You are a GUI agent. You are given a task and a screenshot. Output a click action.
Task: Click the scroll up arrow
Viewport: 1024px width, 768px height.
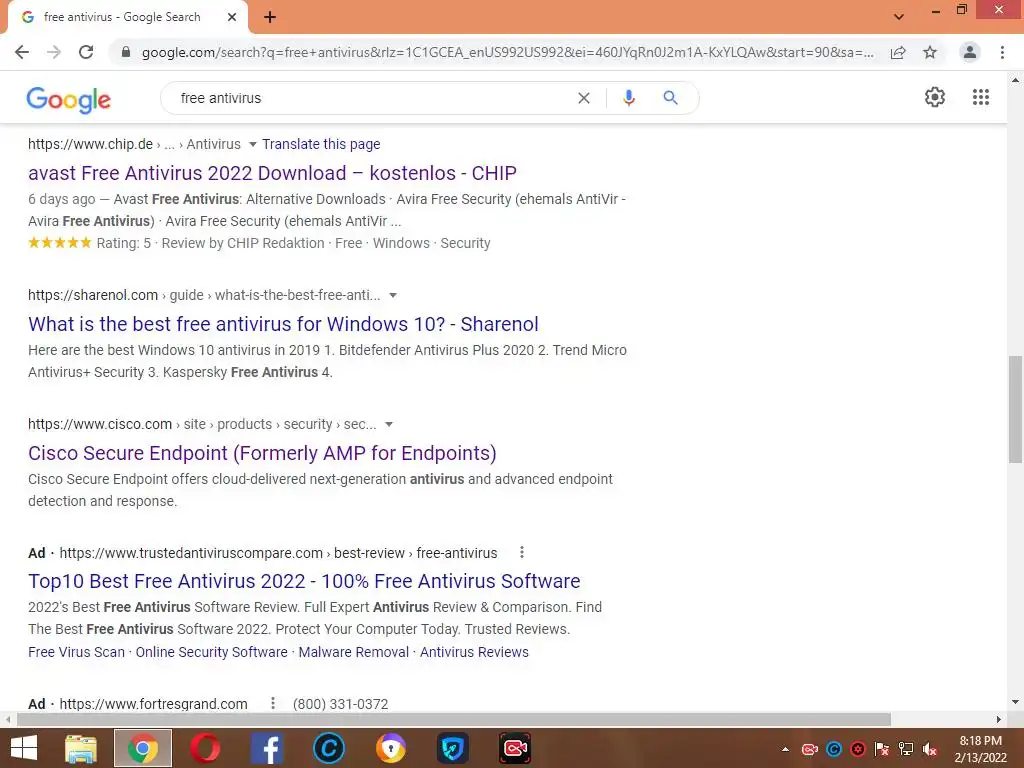coord(1015,80)
